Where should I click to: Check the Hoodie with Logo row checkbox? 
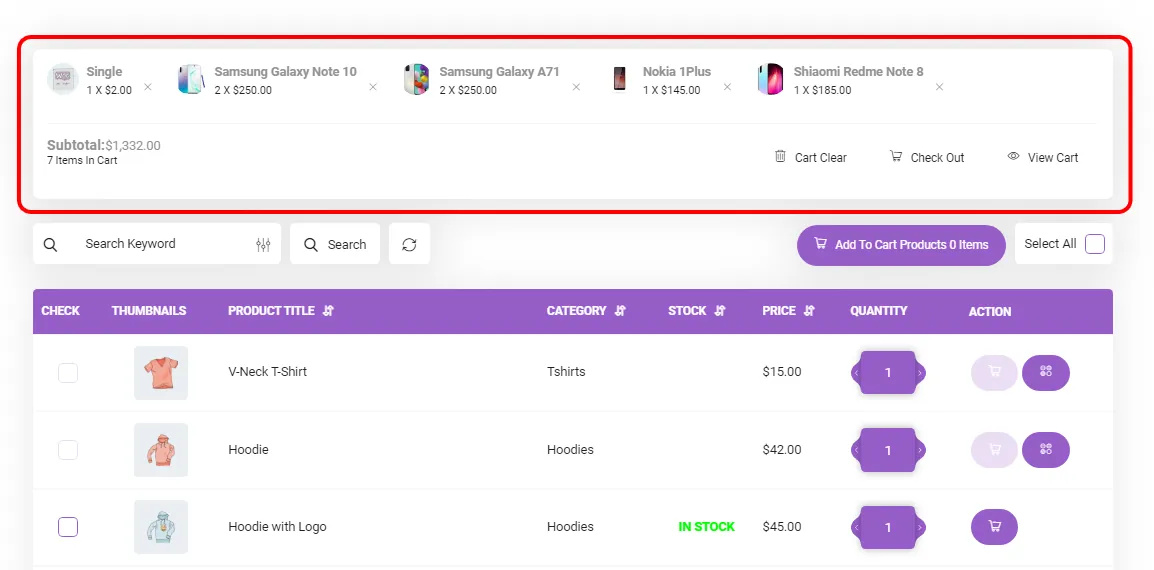click(68, 527)
